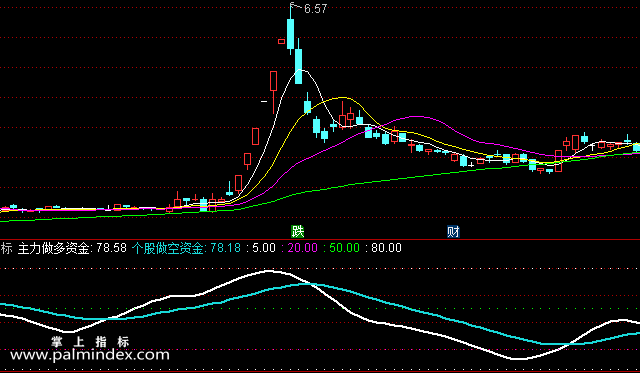Select the tallest cyan candlestick at peak
Viewport: 640px width, 373px height.
(291, 34)
